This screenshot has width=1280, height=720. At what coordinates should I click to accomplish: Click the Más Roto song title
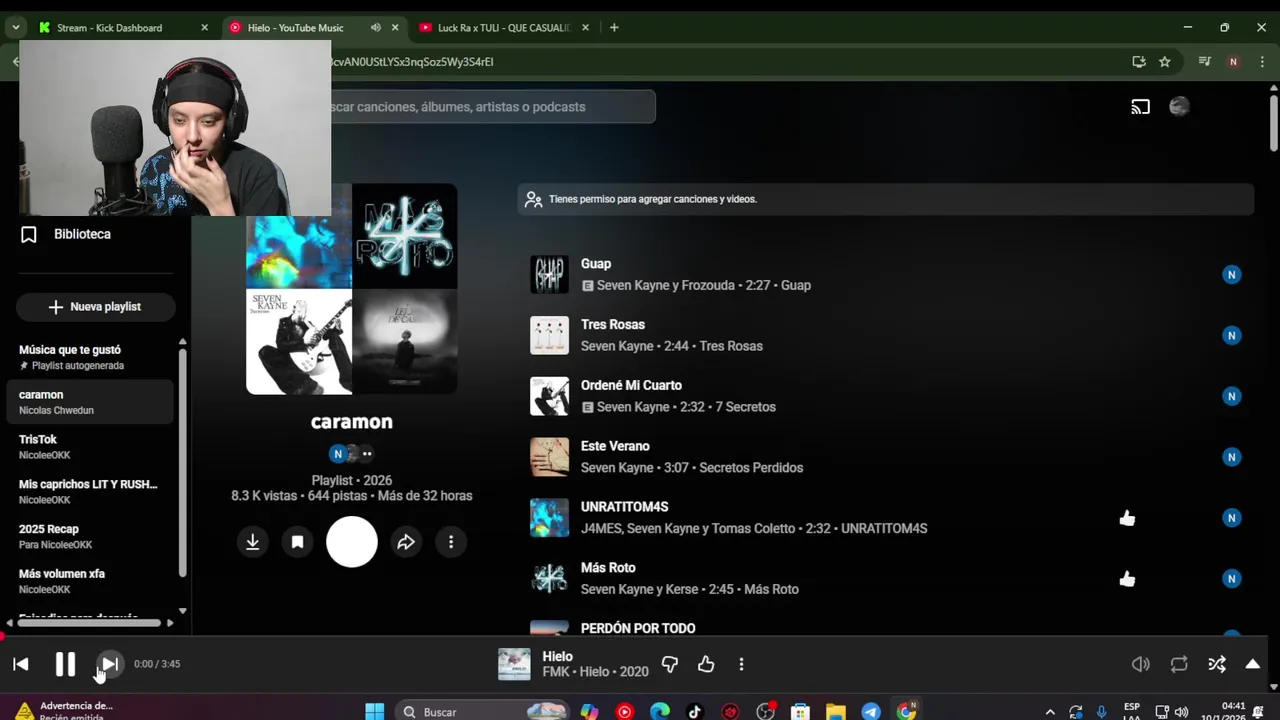click(x=608, y=568)
